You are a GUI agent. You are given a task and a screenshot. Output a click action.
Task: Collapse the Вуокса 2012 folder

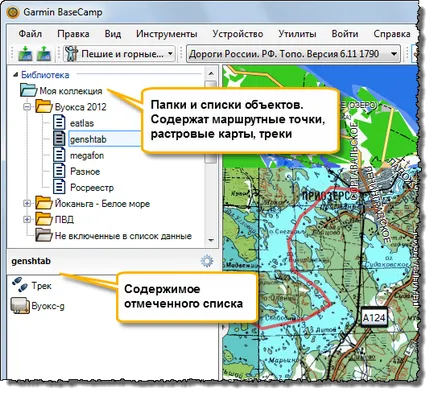tap(27, 107)
